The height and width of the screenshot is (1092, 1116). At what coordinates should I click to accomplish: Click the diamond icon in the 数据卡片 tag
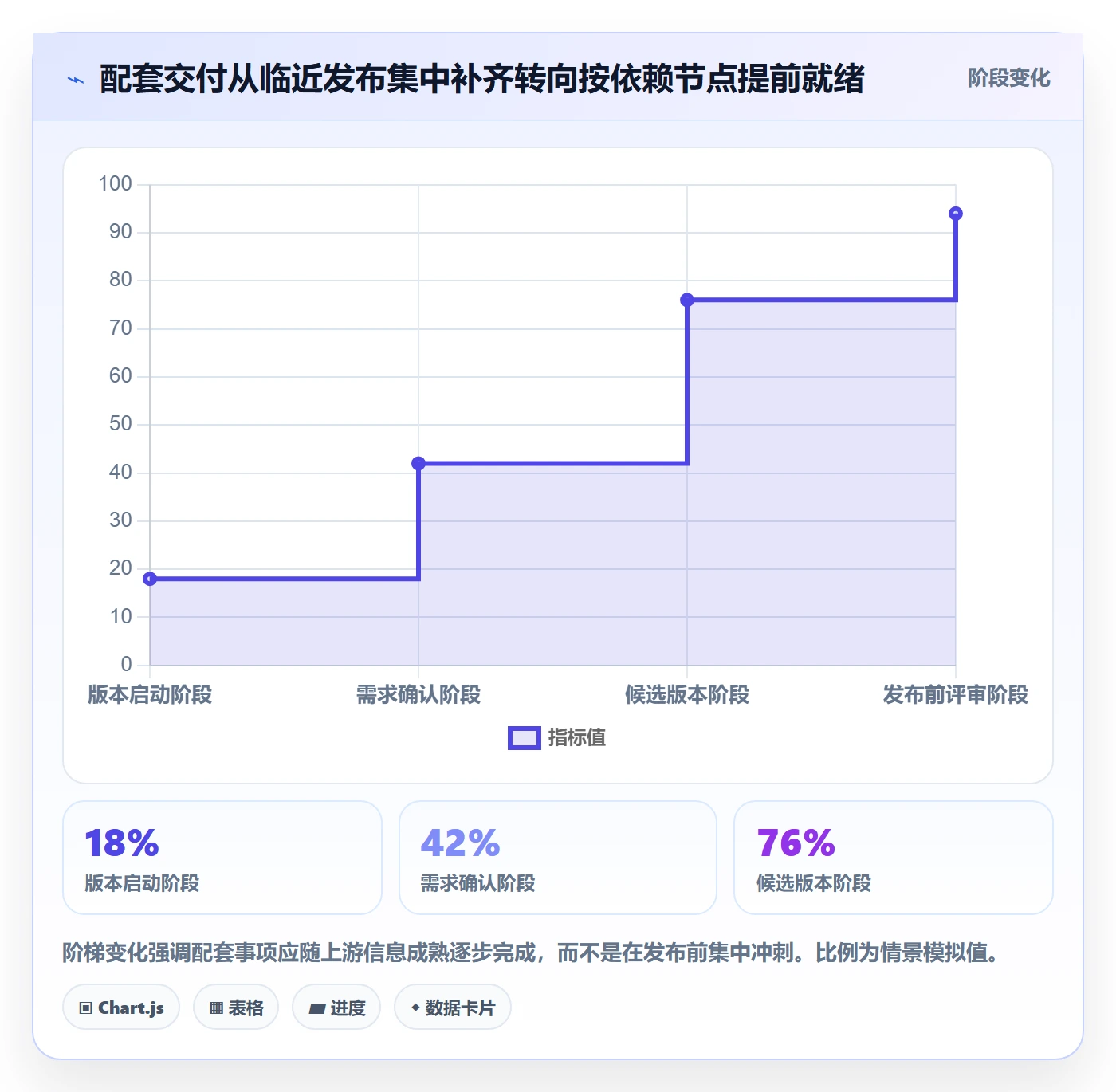click(x=415, y=1008)
